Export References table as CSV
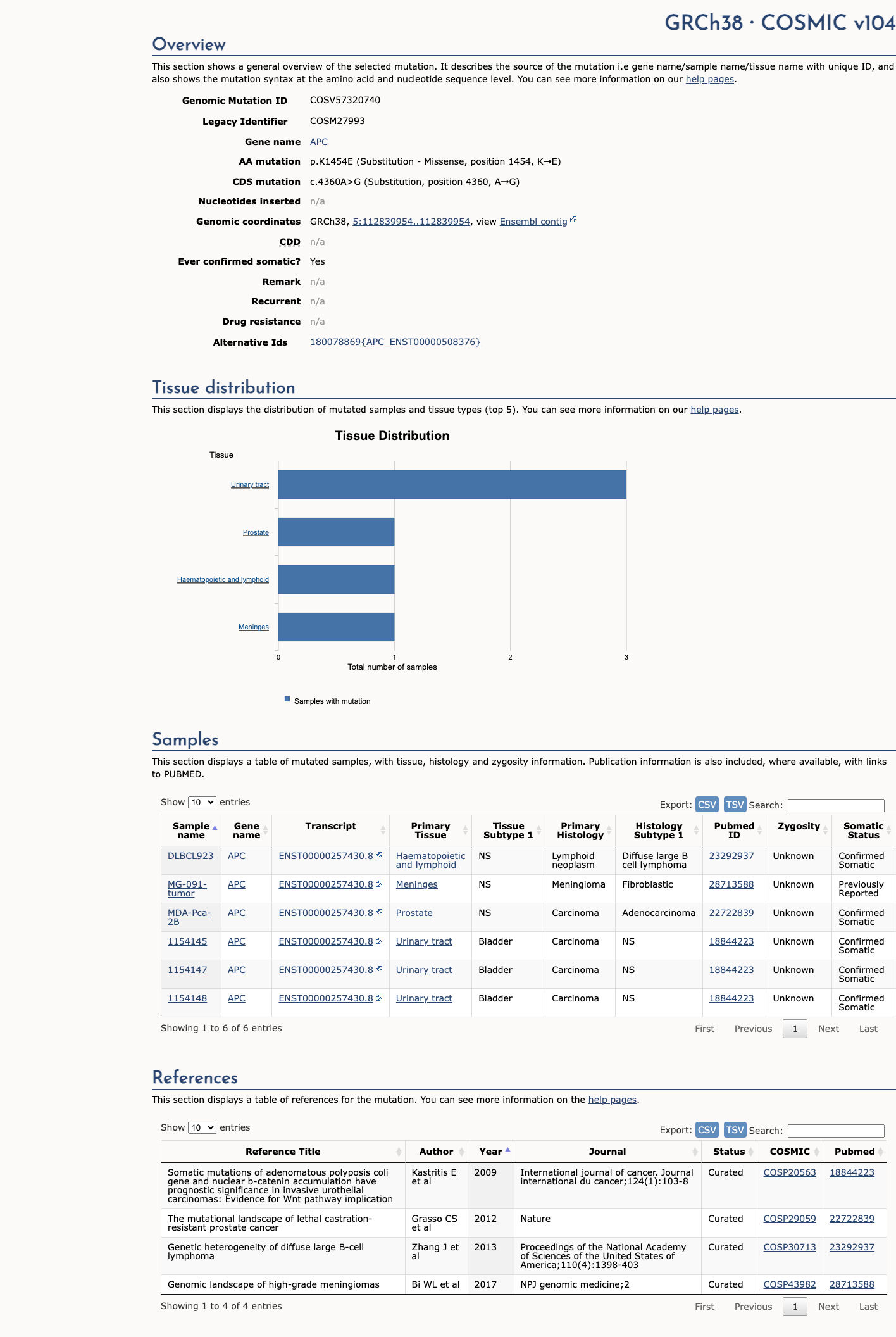 click(x=707, y=1130)
